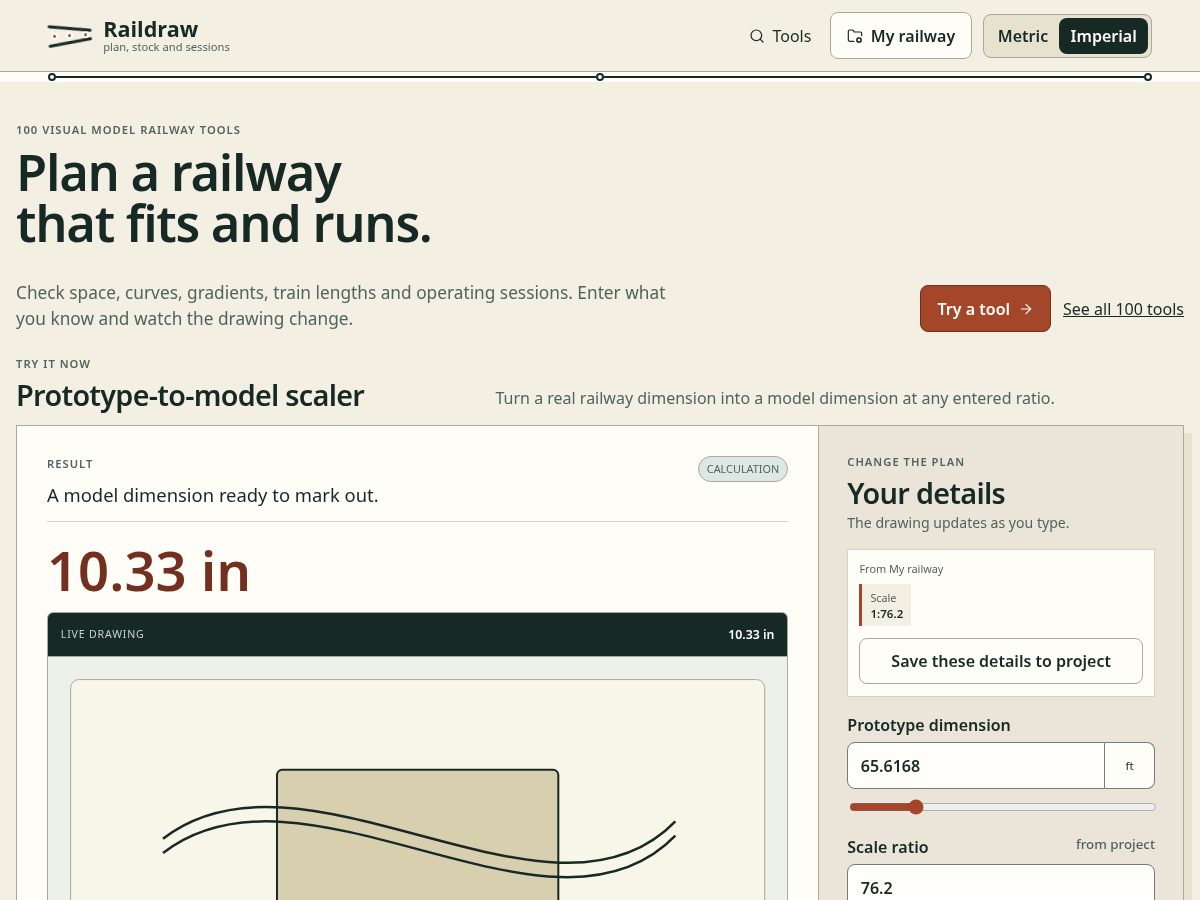The image size is (1200, 900).
Task: Click the Raildraw brand name
Action: pos(151,29)
